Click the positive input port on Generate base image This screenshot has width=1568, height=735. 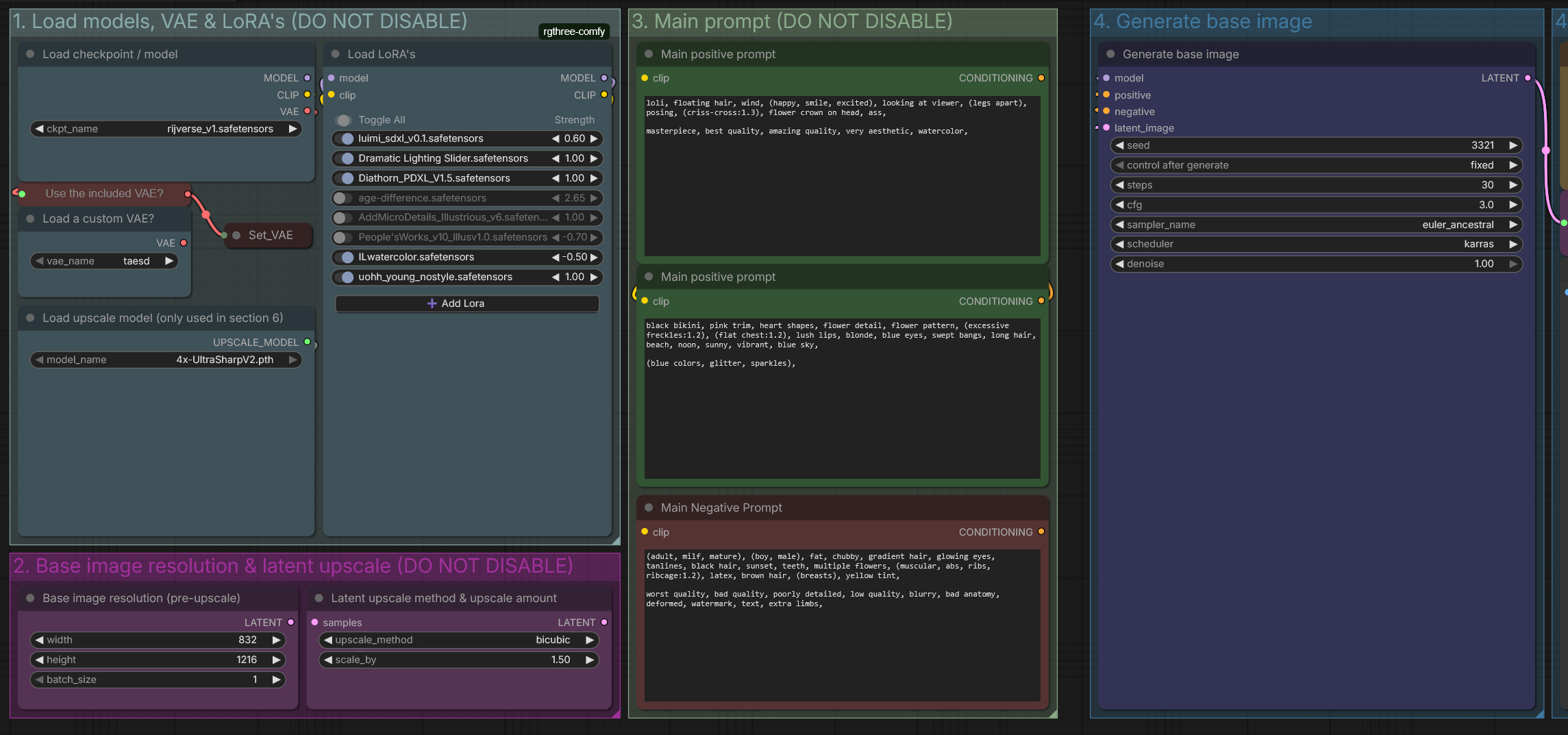click(x=1106, y=95)
